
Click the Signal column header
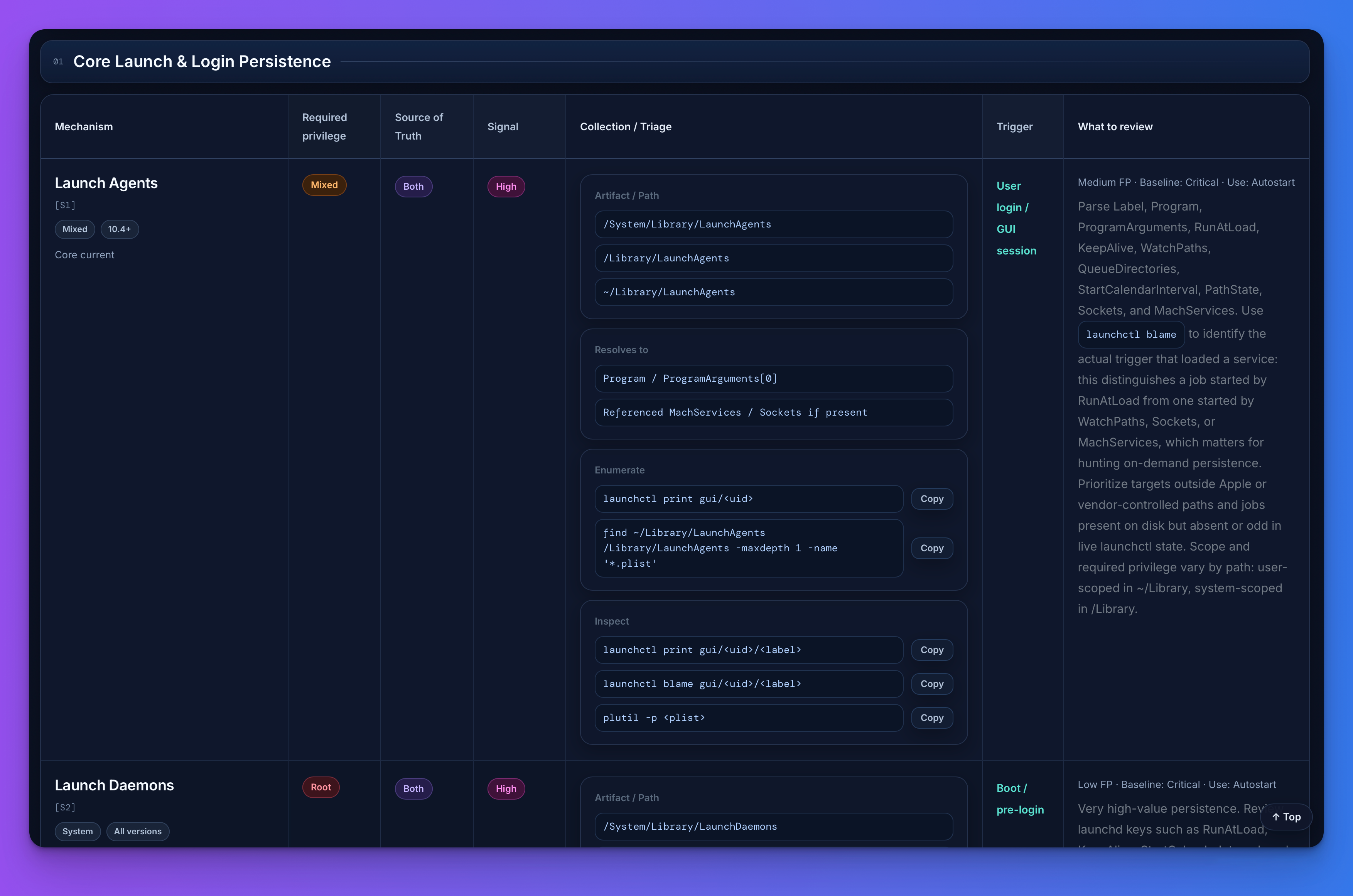pos(503,127)
